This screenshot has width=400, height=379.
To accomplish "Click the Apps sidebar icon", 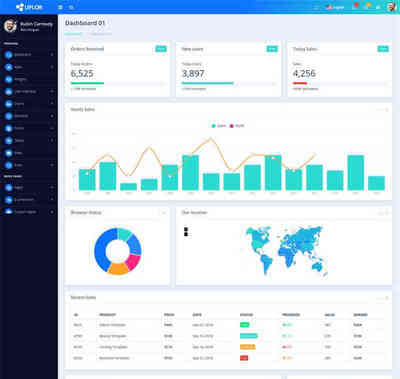I will tap(9, 67).
